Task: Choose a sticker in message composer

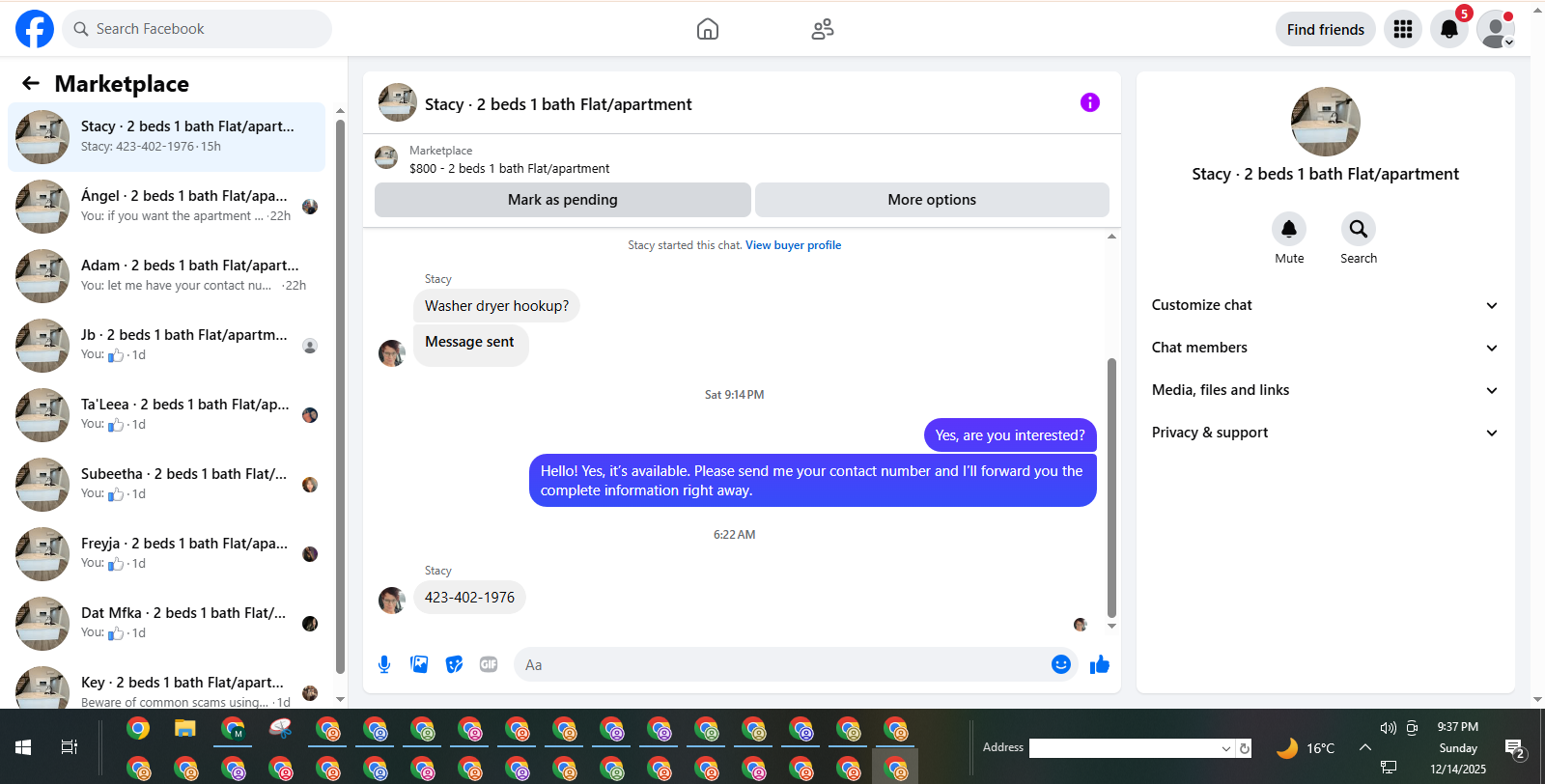Action: [454, 664]
